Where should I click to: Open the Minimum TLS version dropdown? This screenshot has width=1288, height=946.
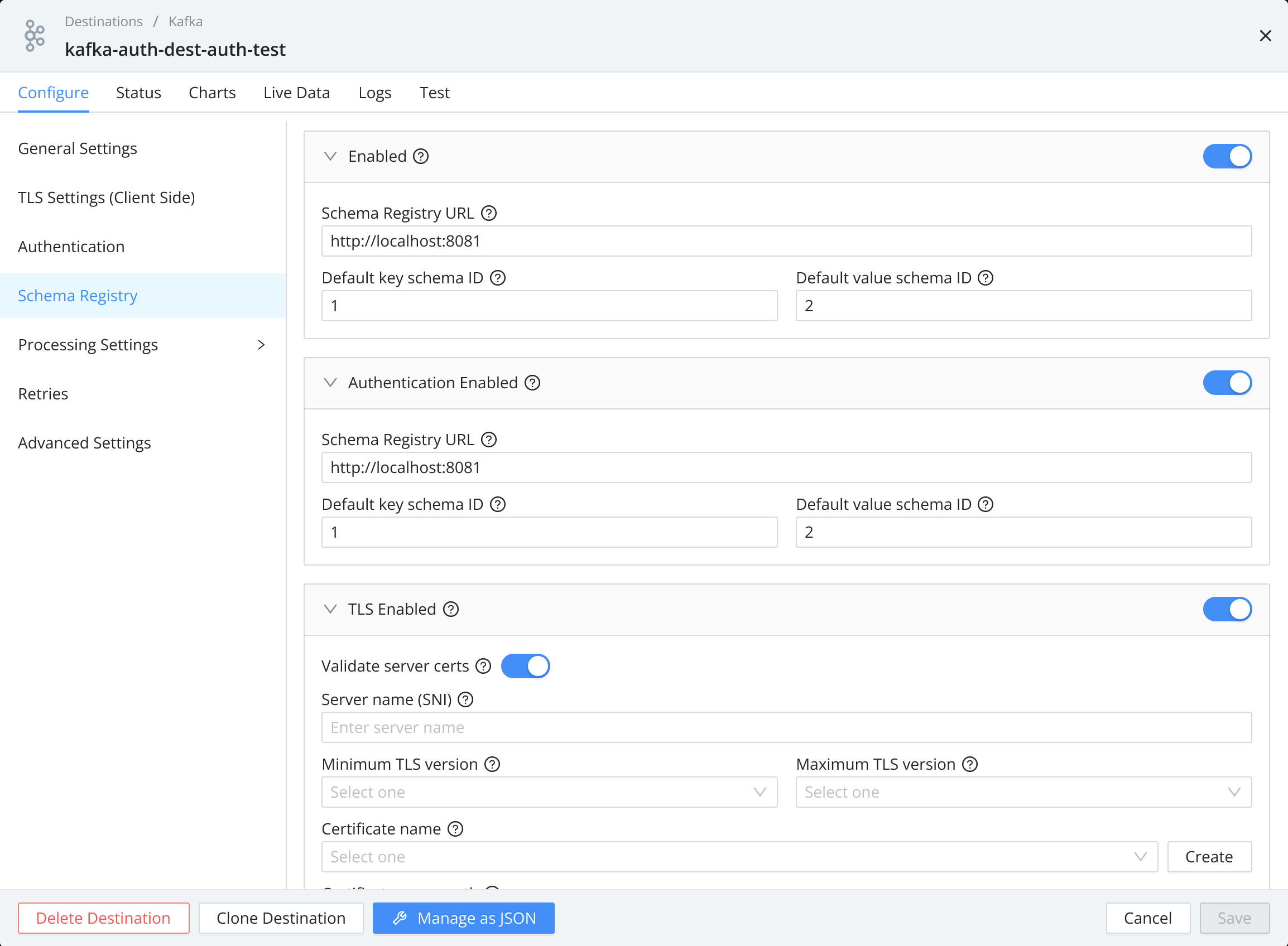pos(549,792)
